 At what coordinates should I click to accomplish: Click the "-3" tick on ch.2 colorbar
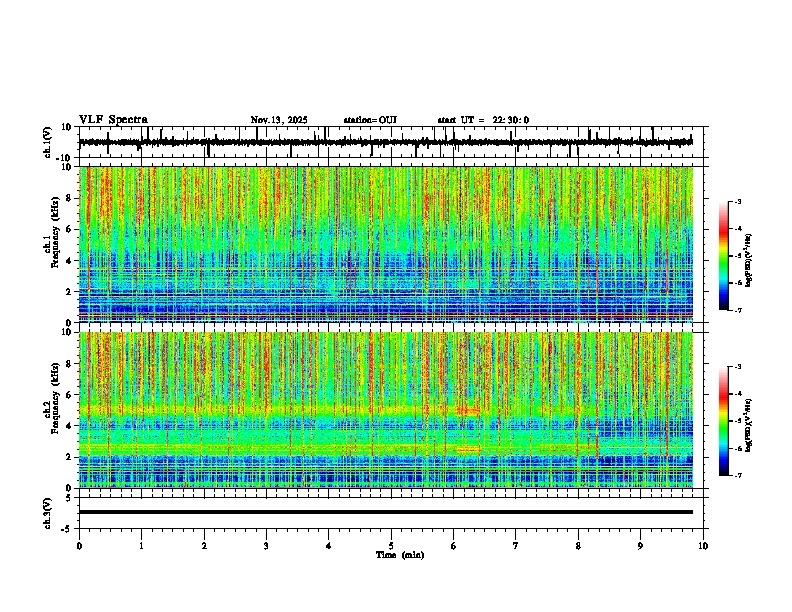(x=738, y=367)
